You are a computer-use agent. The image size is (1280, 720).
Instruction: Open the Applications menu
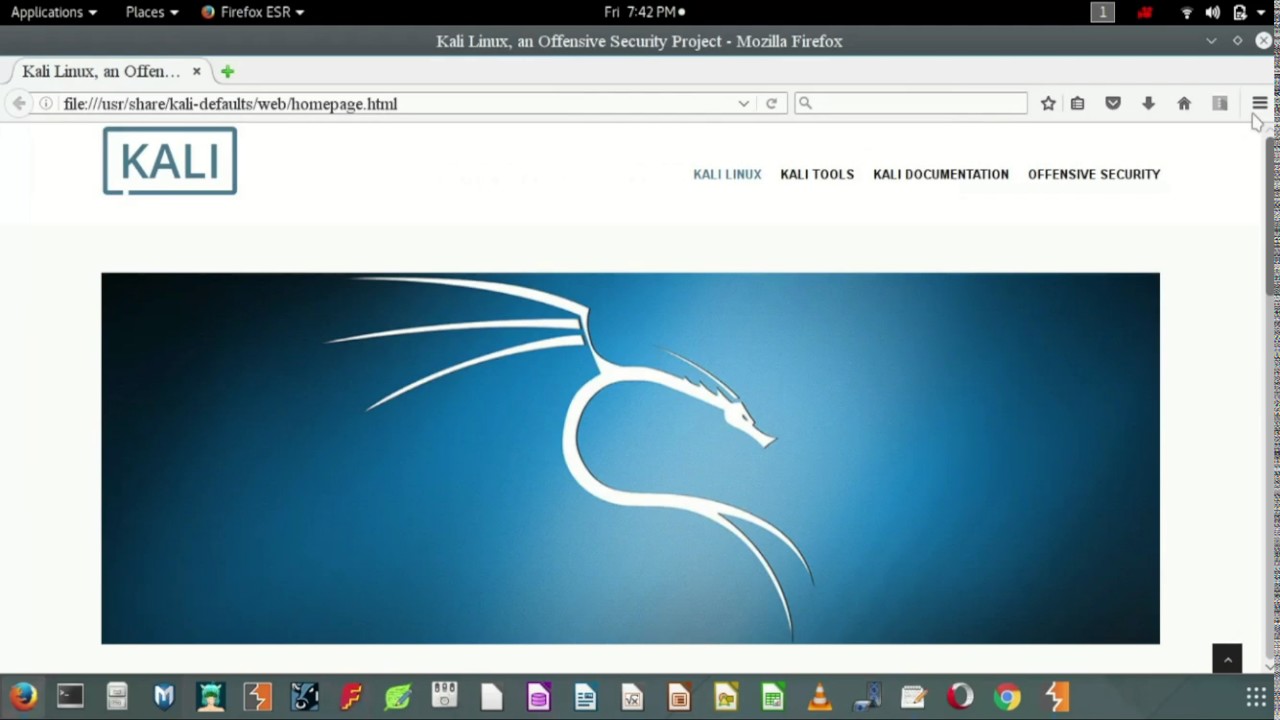(54, 12)
